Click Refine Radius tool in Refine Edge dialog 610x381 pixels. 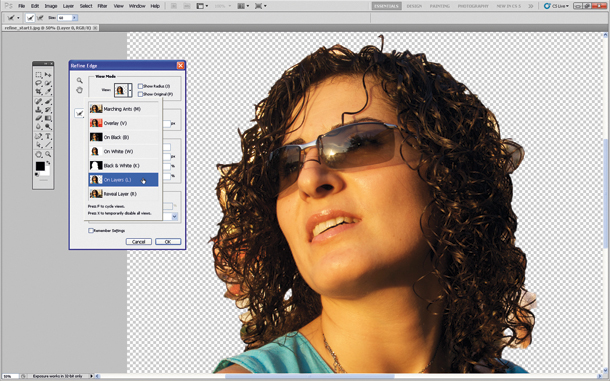[79, 113]
